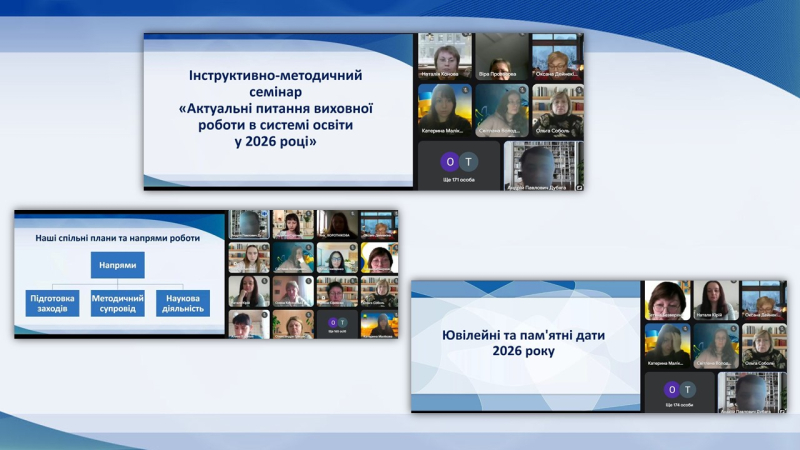
Task: Click the 'Наші спільні плани та напрями роботи' heading
Action: tap(117, 238)
